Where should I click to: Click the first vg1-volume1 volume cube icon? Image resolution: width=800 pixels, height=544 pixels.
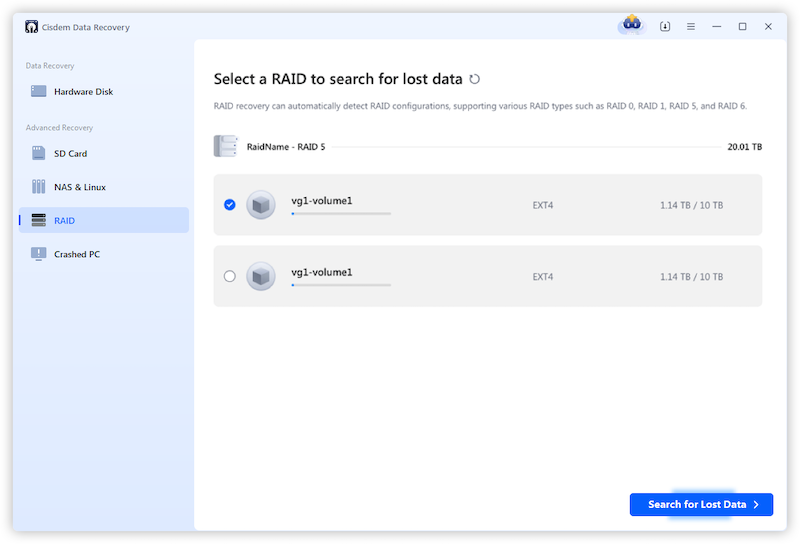261,205
